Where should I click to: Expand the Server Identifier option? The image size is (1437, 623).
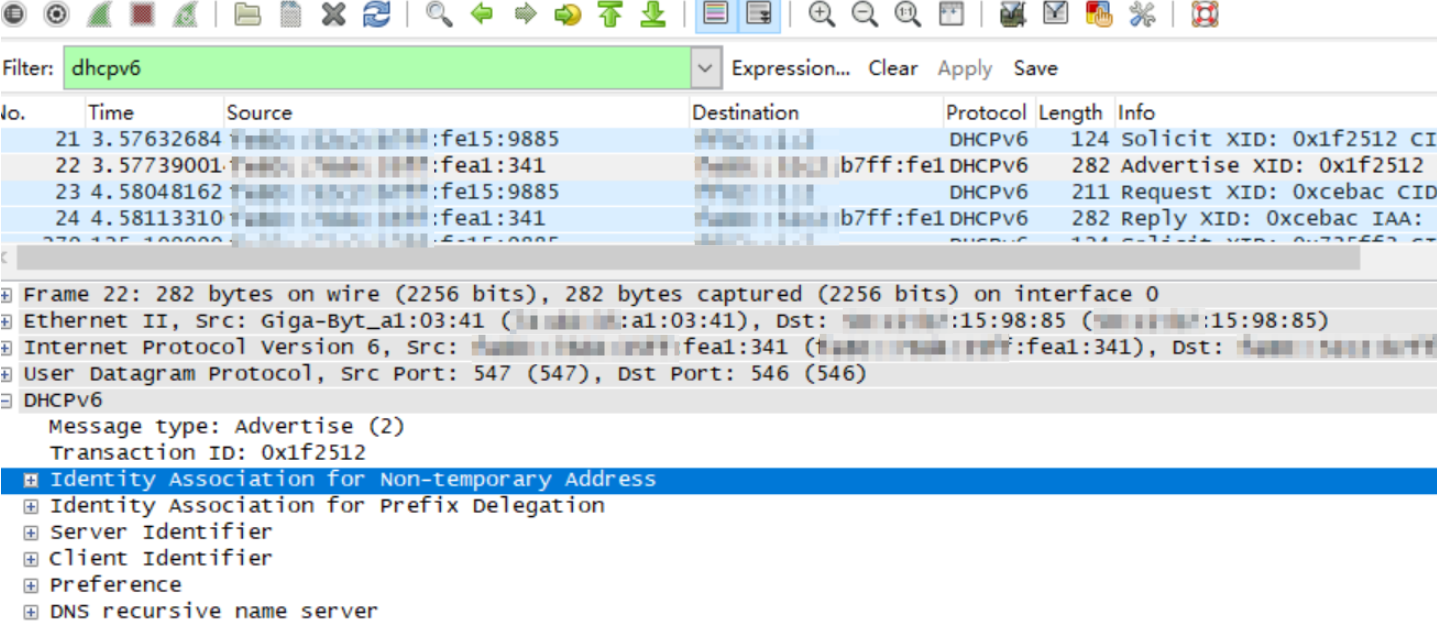coord(32,532)
